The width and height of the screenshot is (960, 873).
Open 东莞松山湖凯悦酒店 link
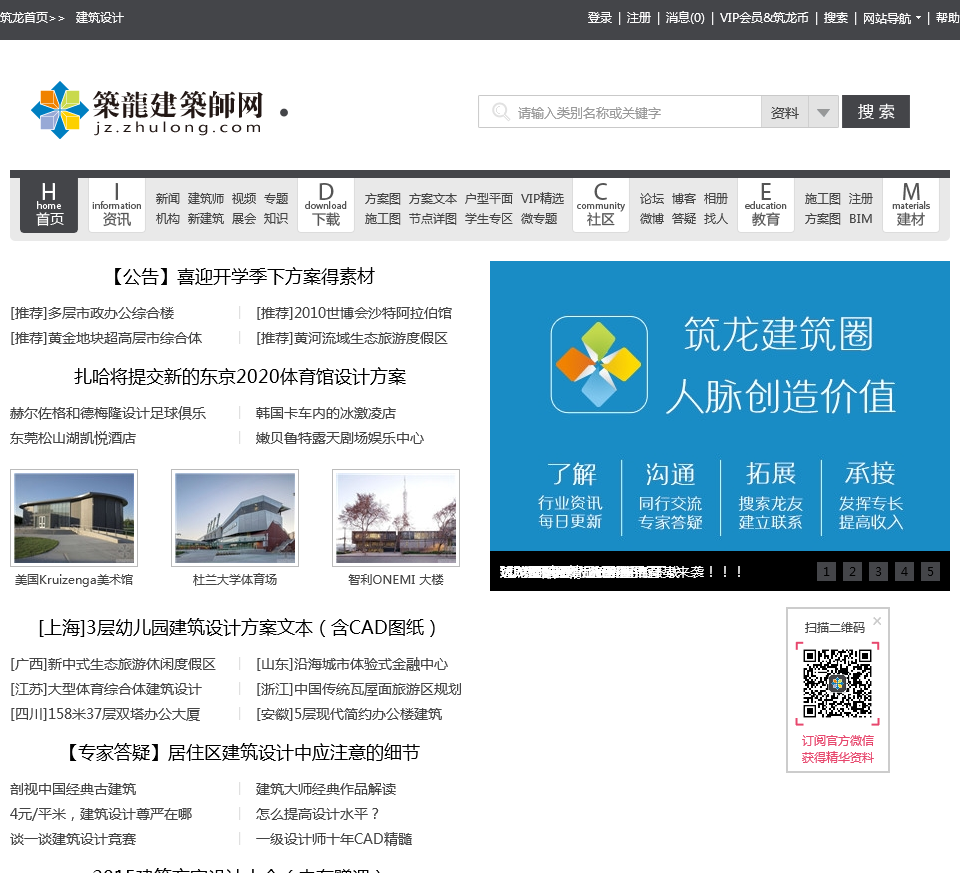point(73,438)
